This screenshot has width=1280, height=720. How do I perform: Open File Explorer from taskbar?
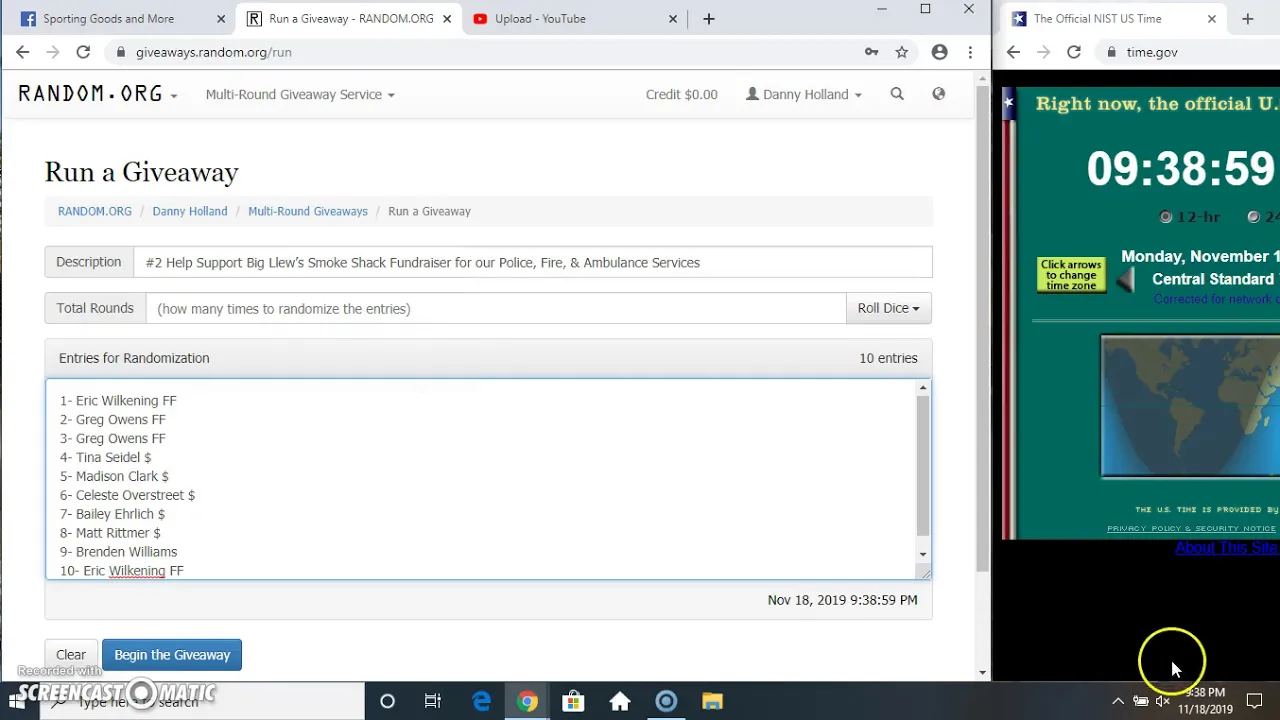[x=712, y=701]
